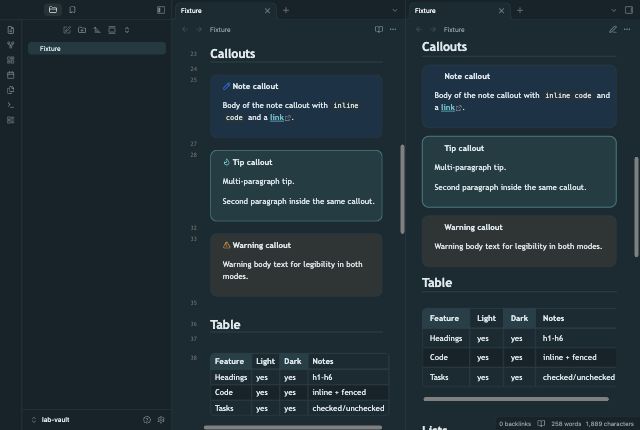Open the Files explorer sidebar tab
This screenshot has height=430, width=640.
click(x=53, y=10)
